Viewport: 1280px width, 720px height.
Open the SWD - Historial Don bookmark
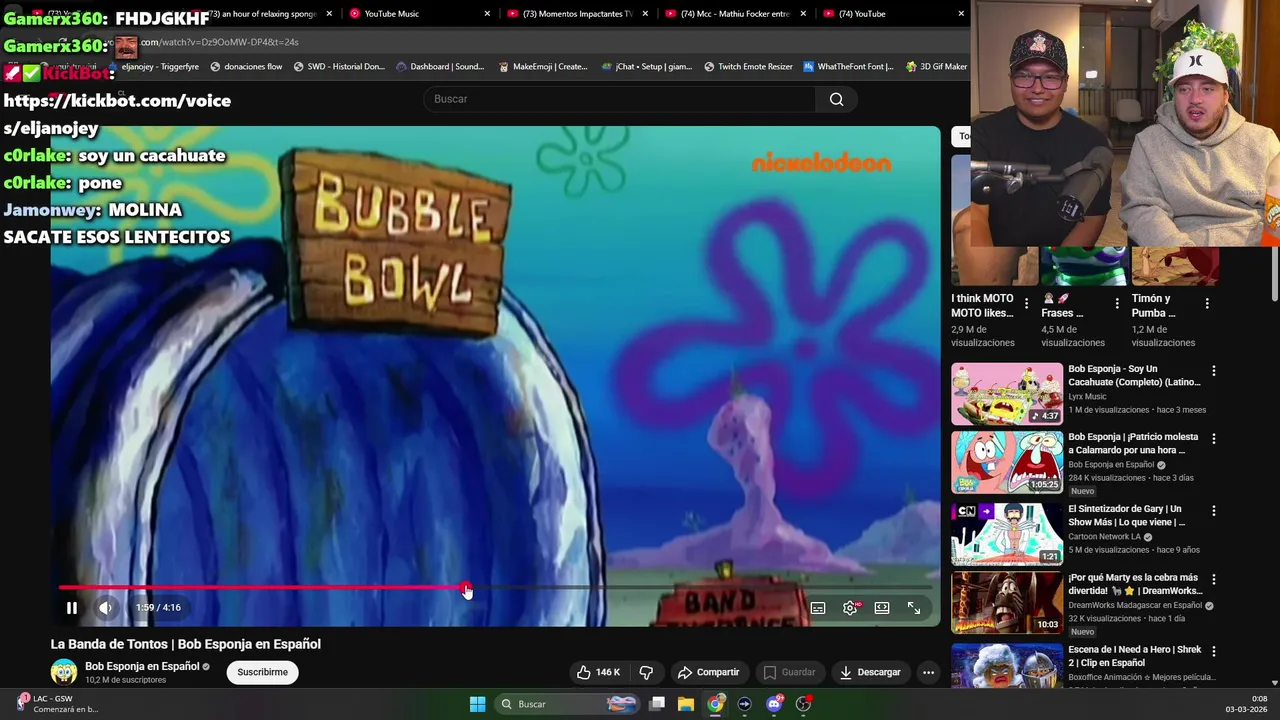(x=339, y=67)
